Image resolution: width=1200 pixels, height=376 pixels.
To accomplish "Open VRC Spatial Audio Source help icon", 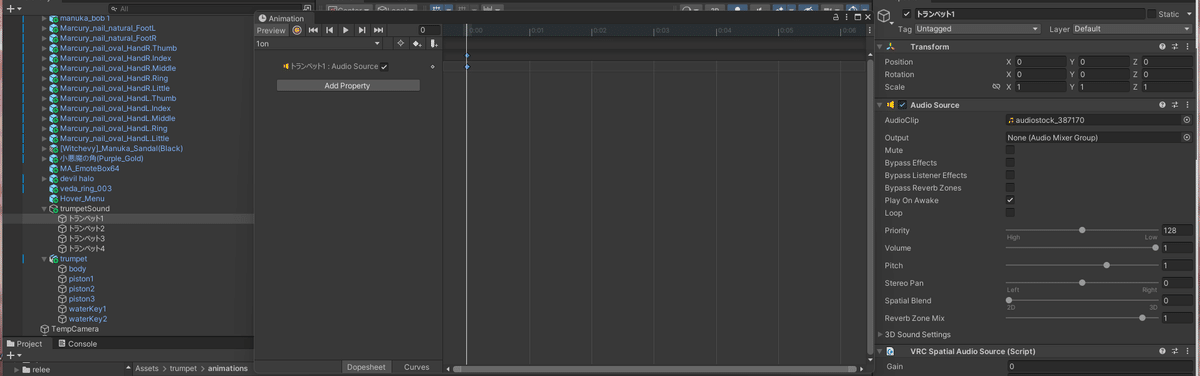I will (1162, 352).
